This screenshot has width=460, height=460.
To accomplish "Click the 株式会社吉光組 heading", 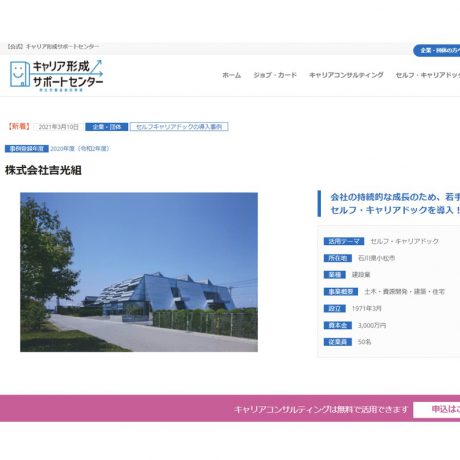I will click(x=43, y=170).
